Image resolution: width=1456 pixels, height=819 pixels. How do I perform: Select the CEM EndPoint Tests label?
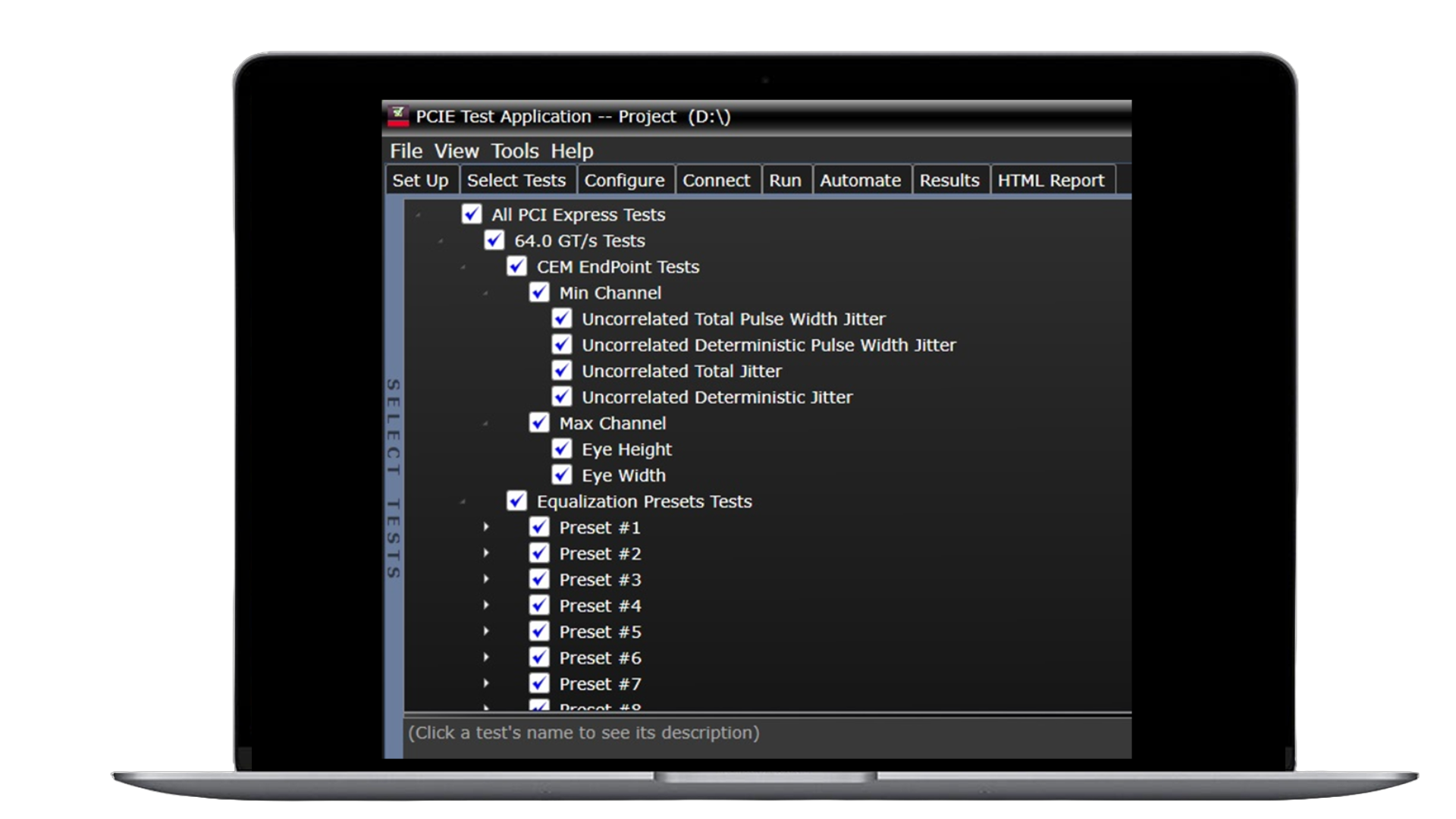(x=618, y=267)
